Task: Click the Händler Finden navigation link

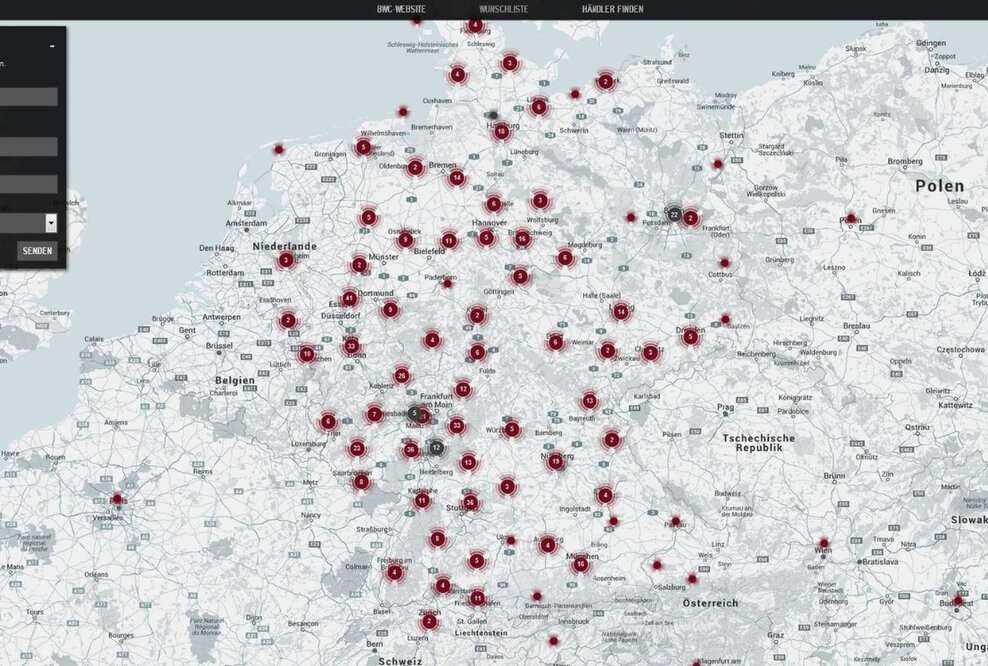Action: (612, 9)
